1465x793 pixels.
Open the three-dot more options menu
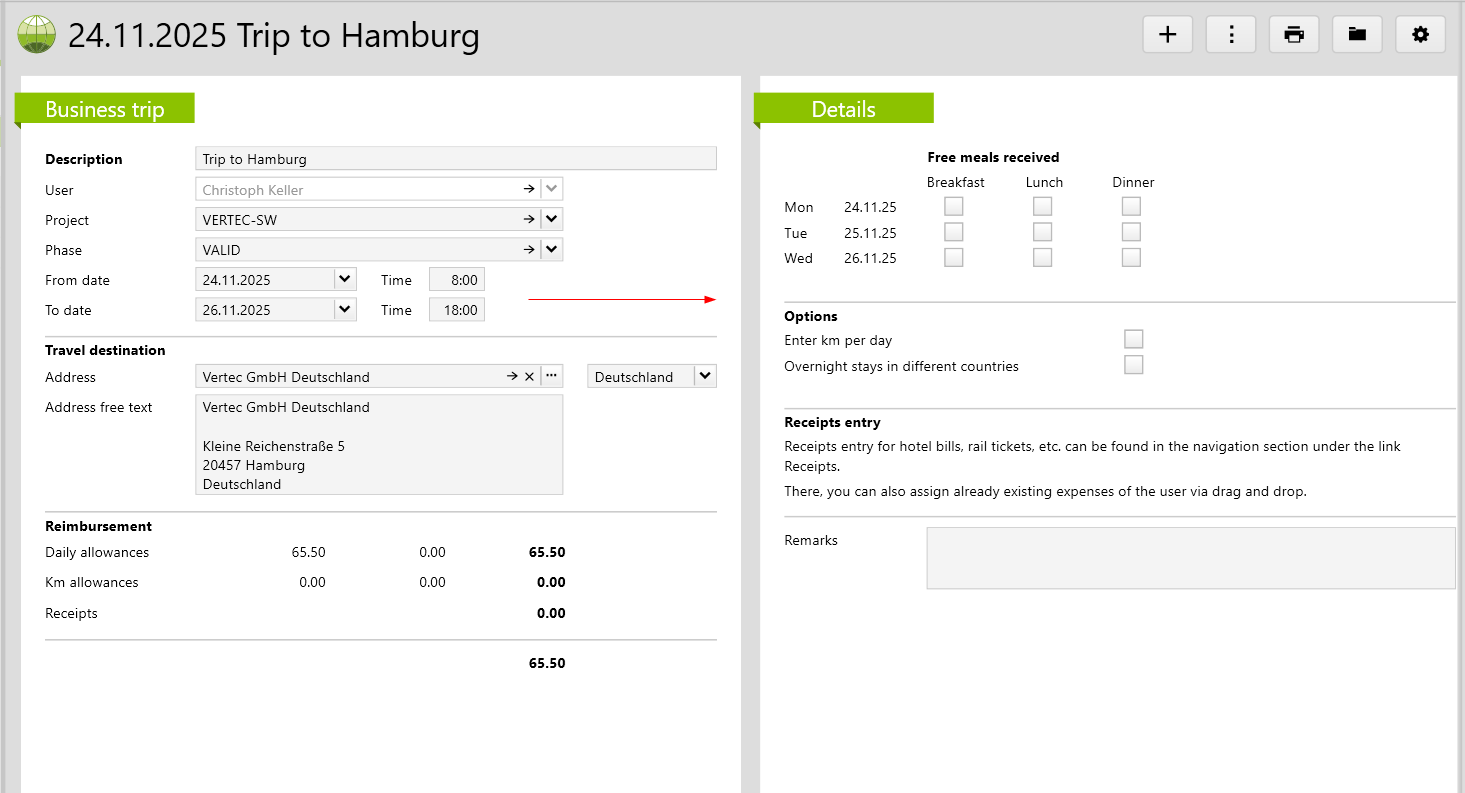point(1231,35)
